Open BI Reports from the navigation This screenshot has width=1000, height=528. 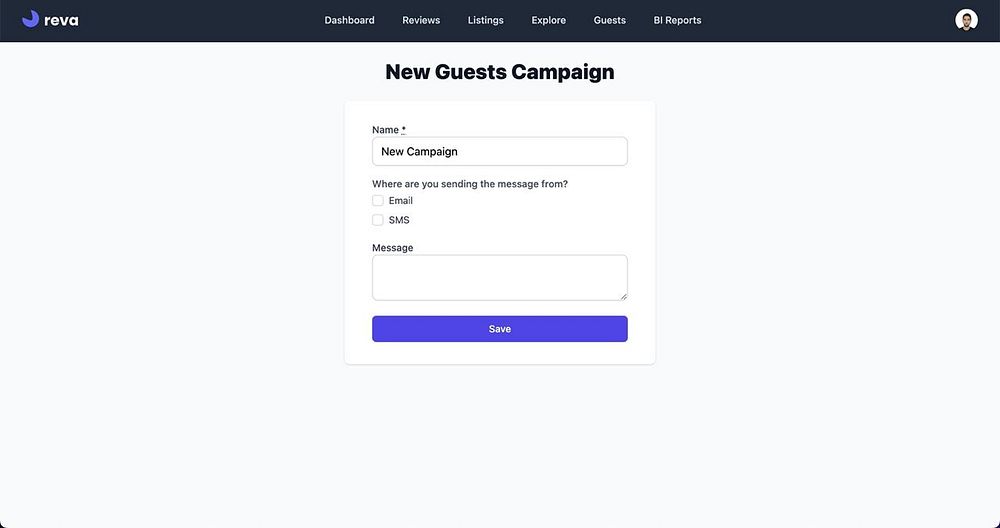click(x=677, y=20)
